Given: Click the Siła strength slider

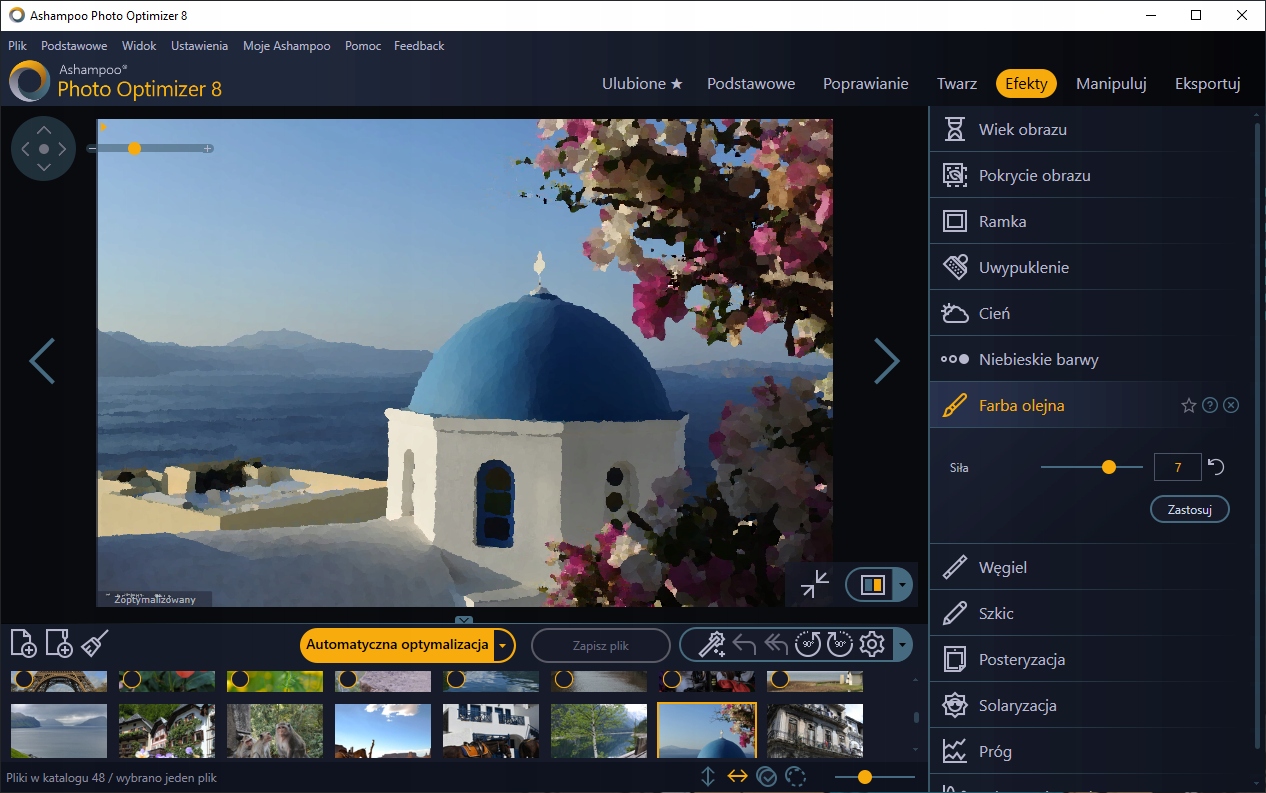Looking at the screenshot, I should coord(1108,467).
